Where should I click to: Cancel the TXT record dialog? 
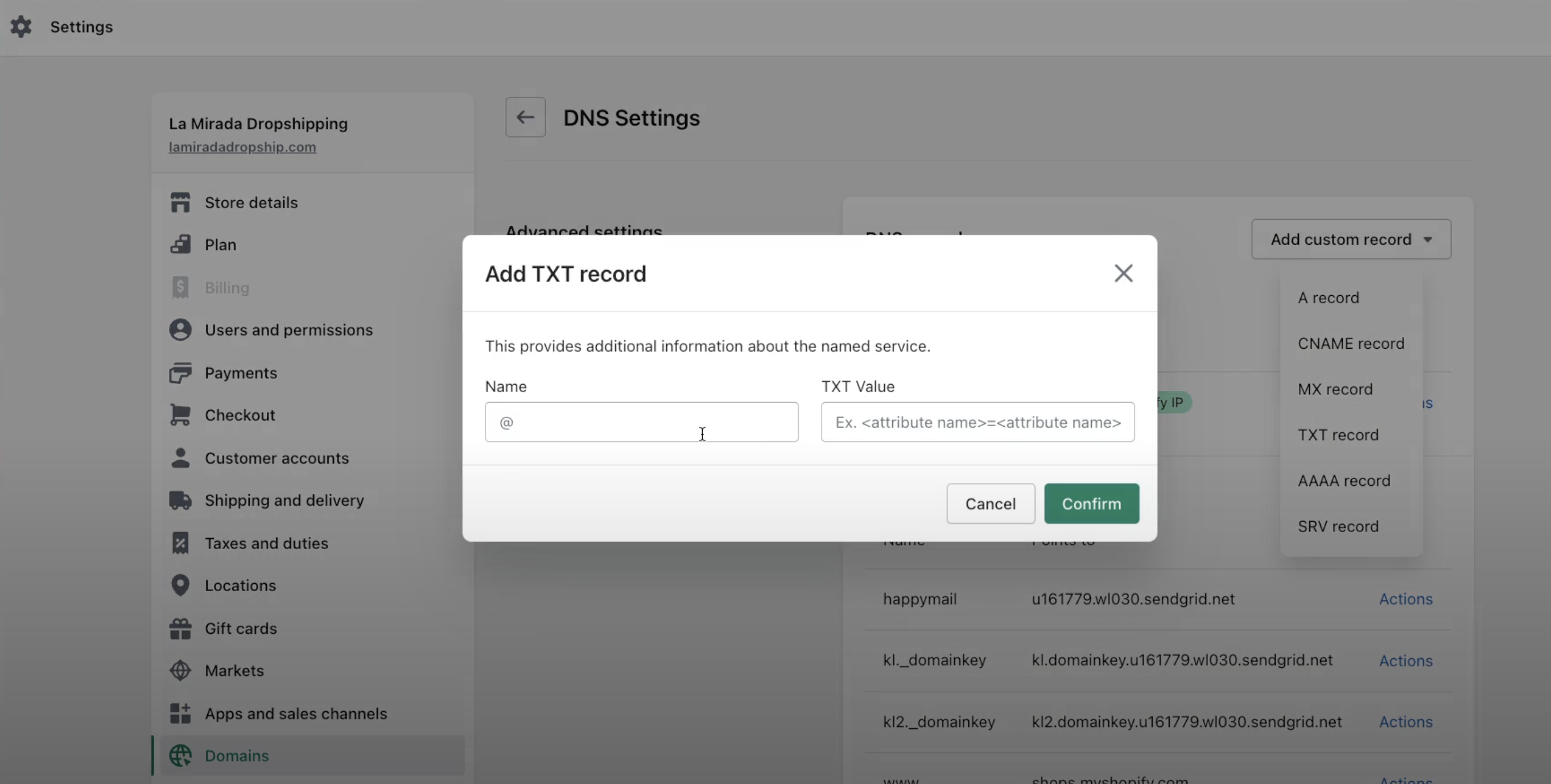(x=990, y=504)
